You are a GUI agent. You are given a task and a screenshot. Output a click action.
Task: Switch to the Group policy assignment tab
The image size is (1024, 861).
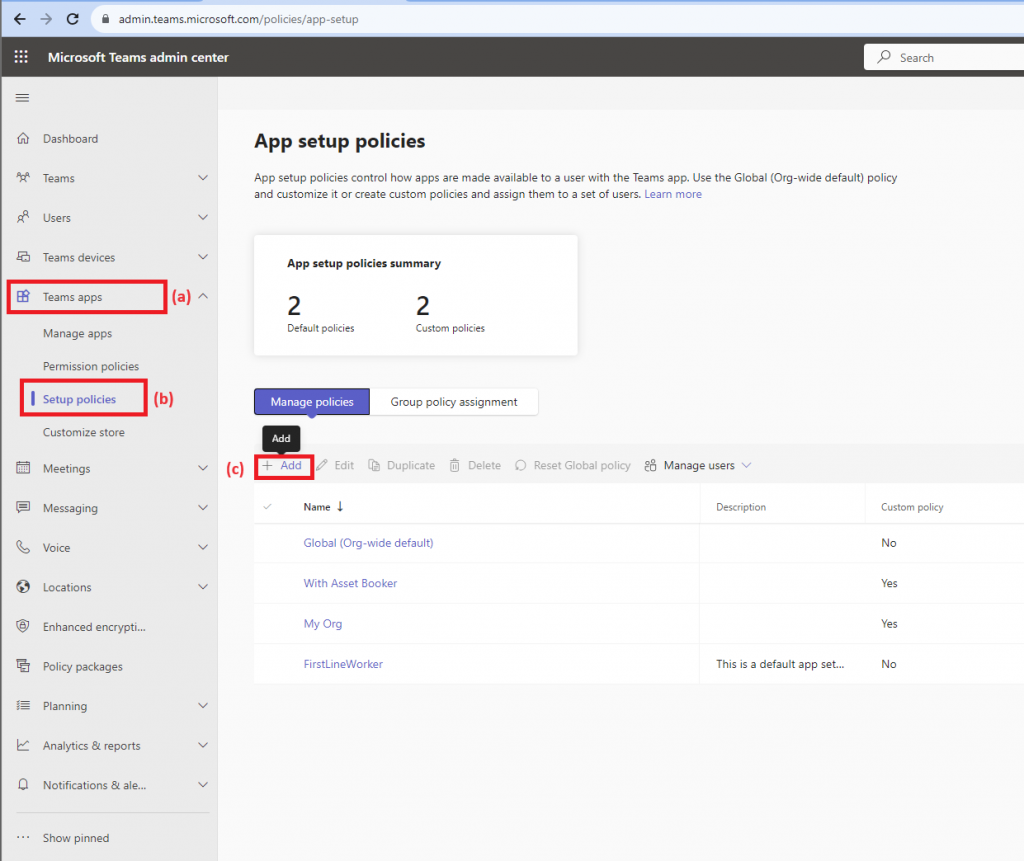coord(454,401)
